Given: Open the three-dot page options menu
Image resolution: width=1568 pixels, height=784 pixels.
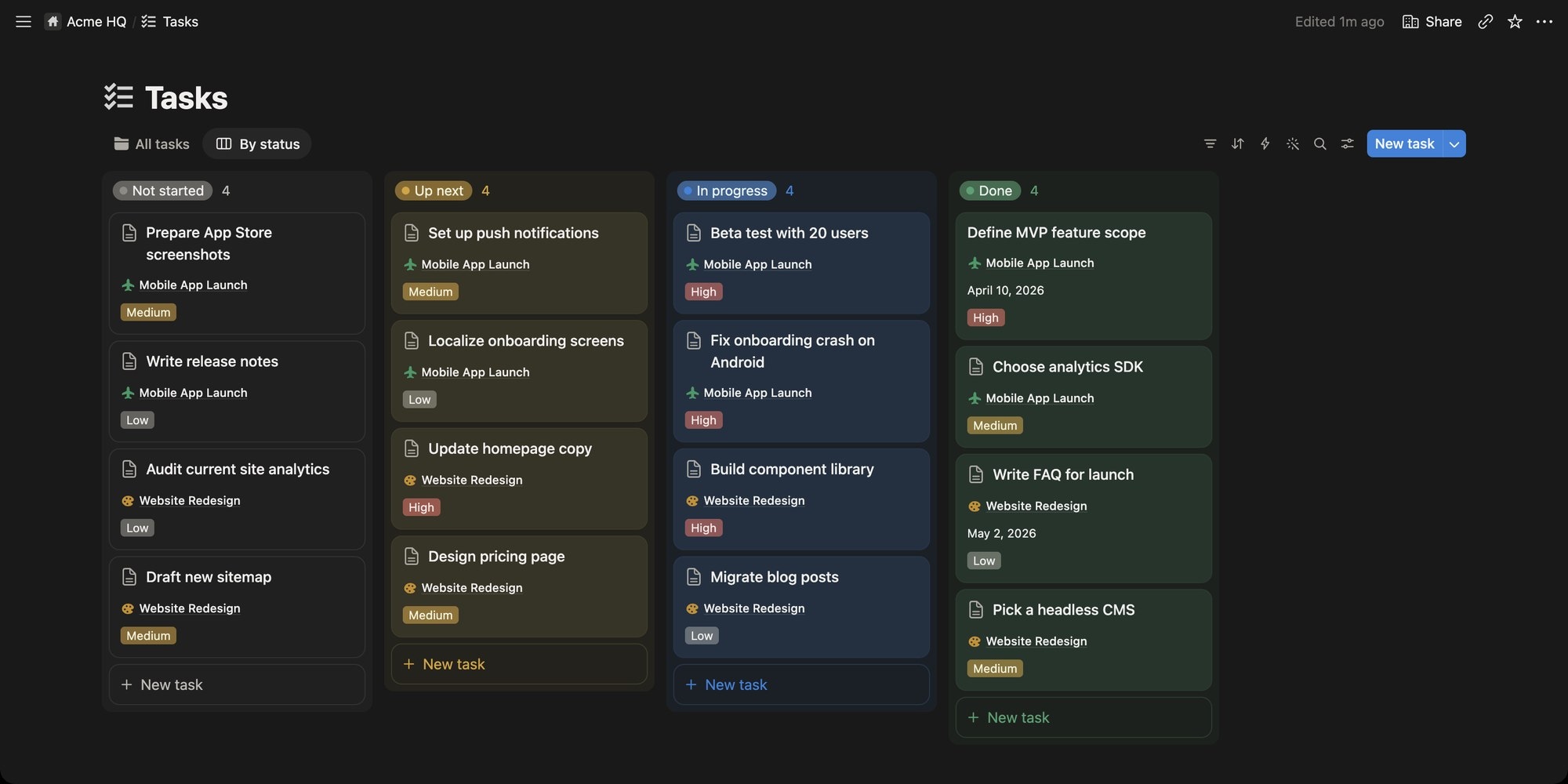Looking at the screenshot, I should tap(1544, 22).
